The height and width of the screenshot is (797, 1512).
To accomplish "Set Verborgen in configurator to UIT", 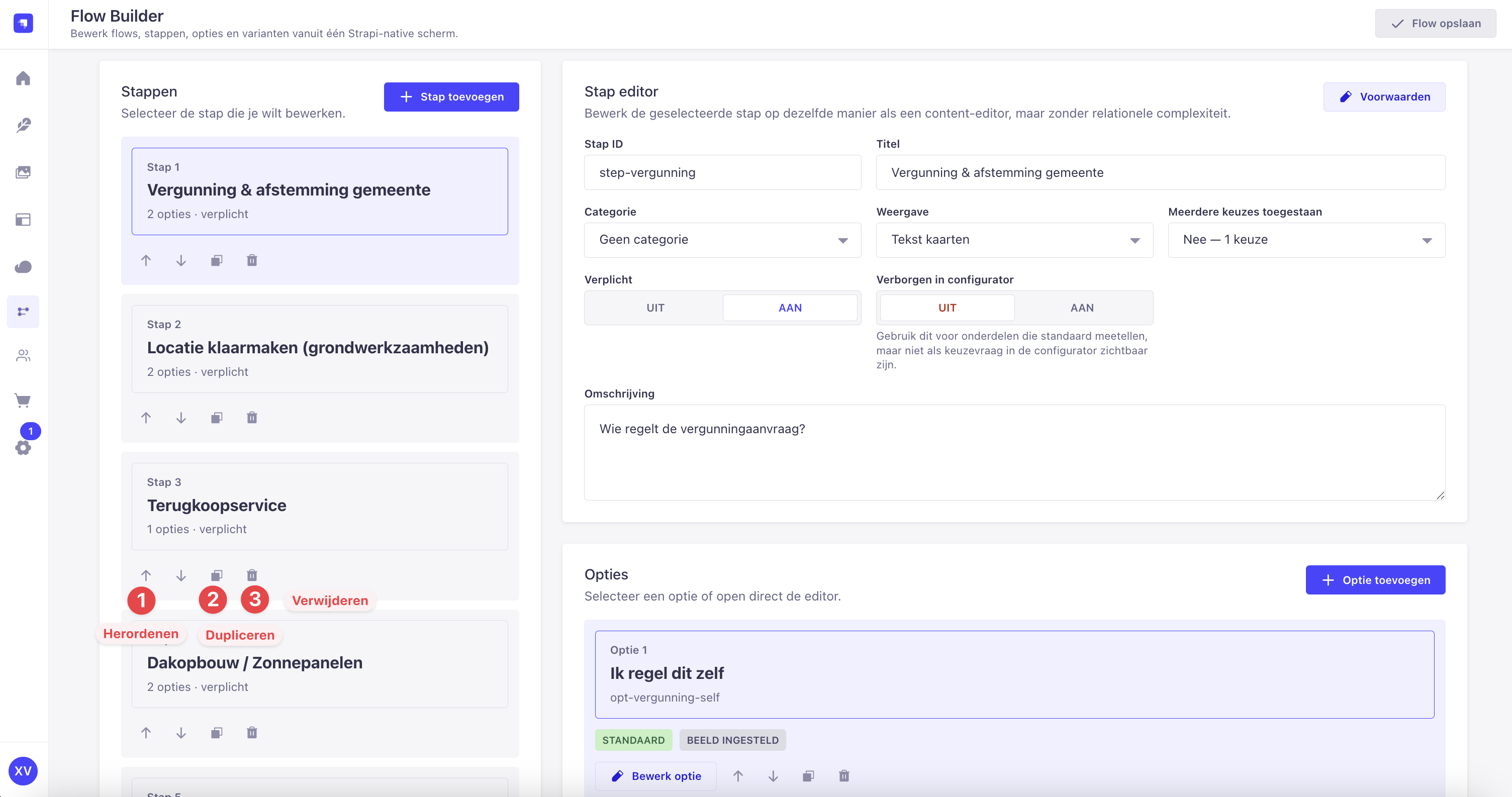I will [948, 308].
